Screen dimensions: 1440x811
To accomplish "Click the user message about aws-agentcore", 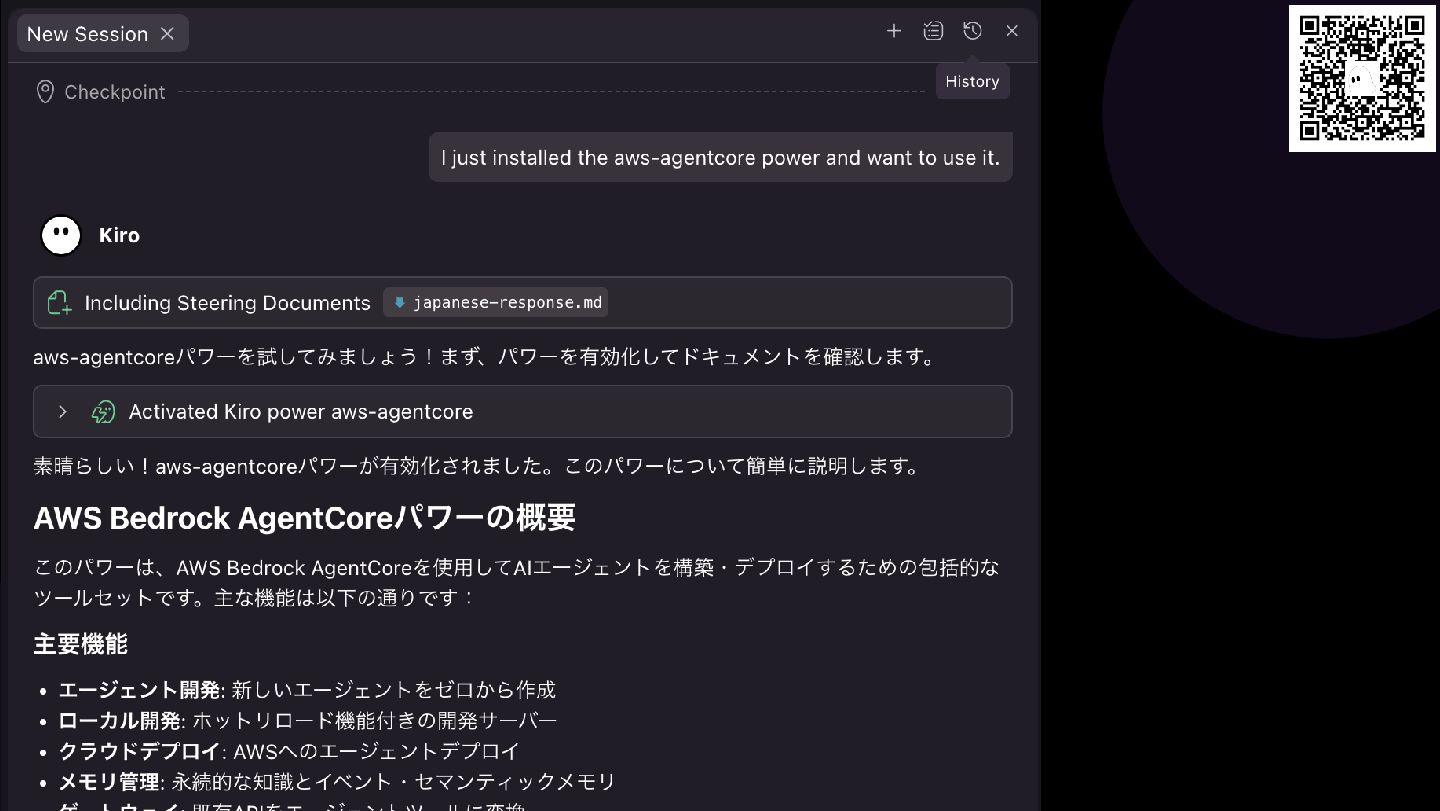I will click(x=720, y=158).
